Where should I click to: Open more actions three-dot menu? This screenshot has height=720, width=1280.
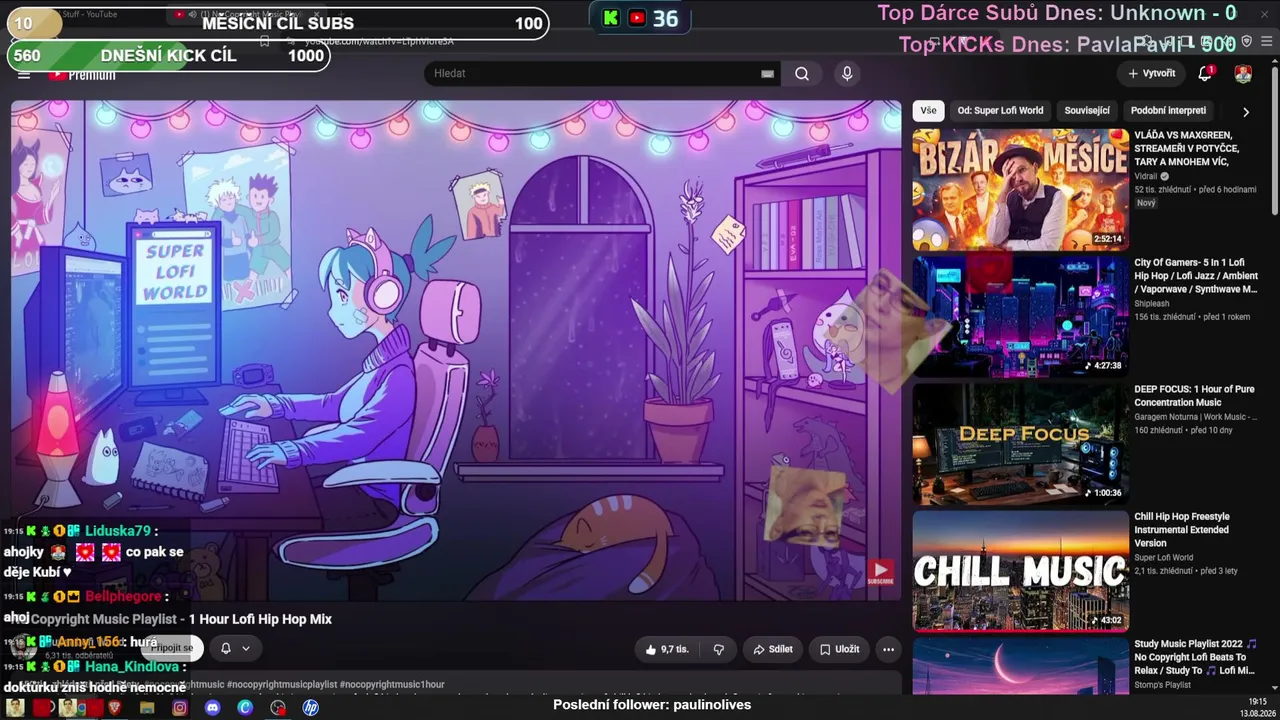tap(888, 649)
